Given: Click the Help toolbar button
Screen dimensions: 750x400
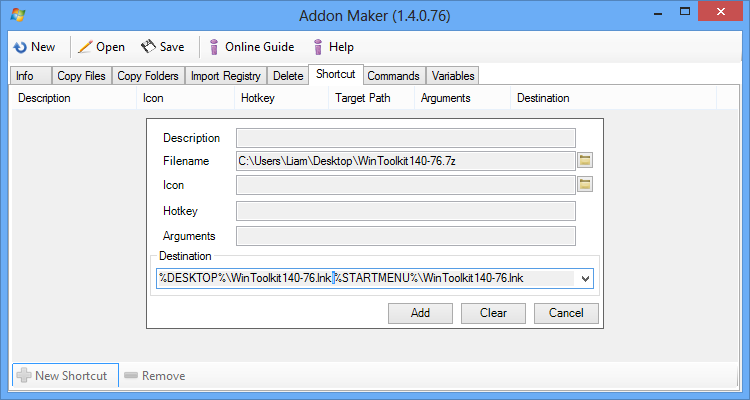Looking at the screenshot, I should [x=333, y=47].
